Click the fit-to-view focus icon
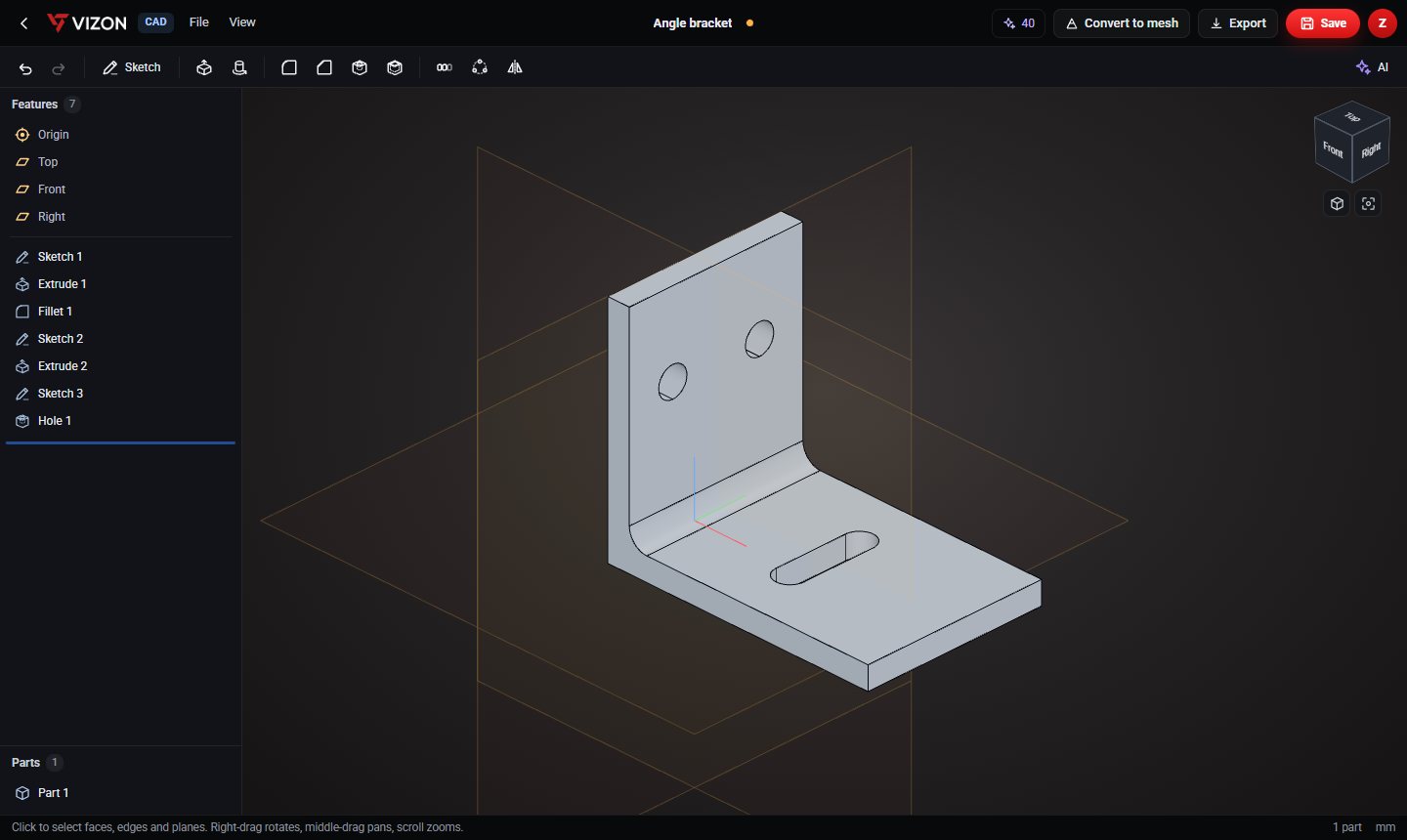Screen dimensions: 1407x840 (1368, 203)
